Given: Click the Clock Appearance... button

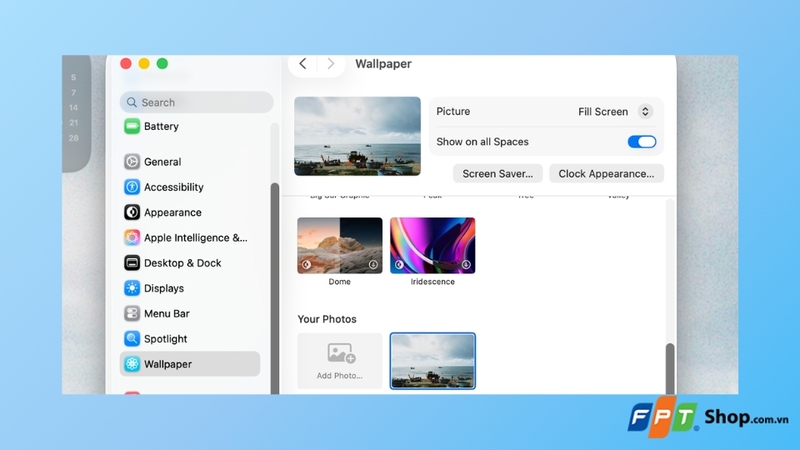Looking at the screenshot, I should click(x=606, y=173).
